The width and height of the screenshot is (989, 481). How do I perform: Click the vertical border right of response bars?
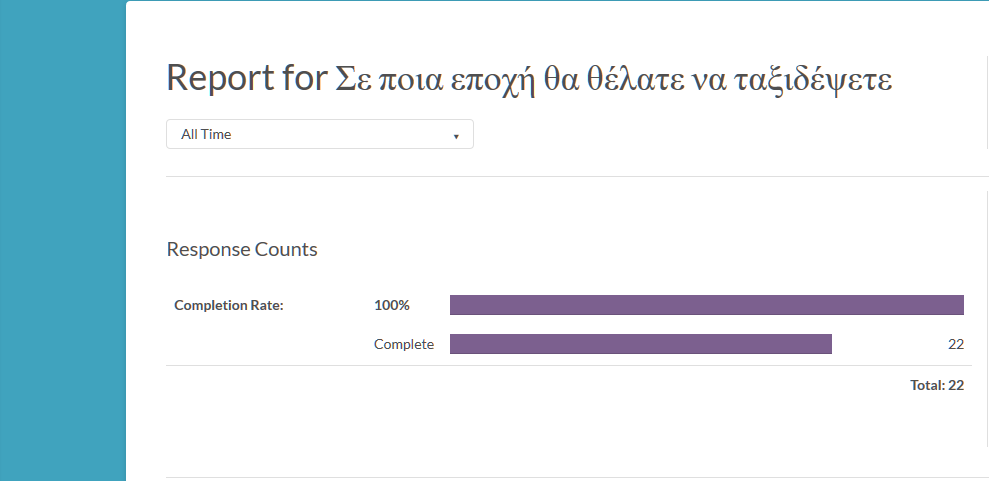tap(987, 320)
